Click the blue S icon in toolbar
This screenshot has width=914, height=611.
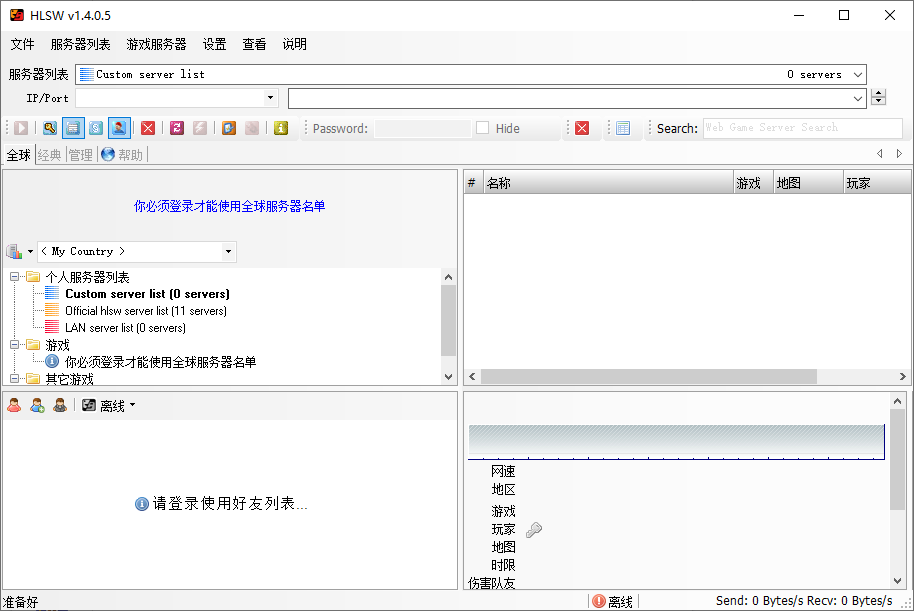96,128
